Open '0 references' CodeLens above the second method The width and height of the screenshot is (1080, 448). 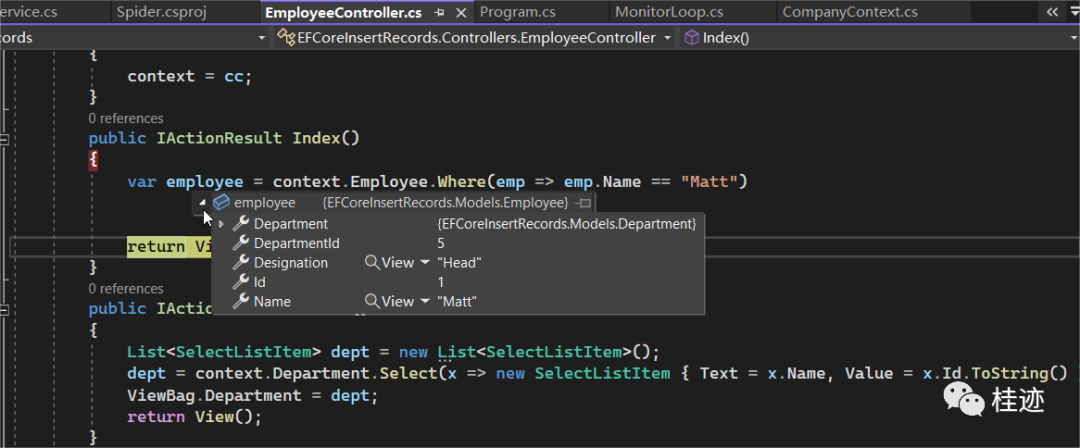click(x=126, y=288)
